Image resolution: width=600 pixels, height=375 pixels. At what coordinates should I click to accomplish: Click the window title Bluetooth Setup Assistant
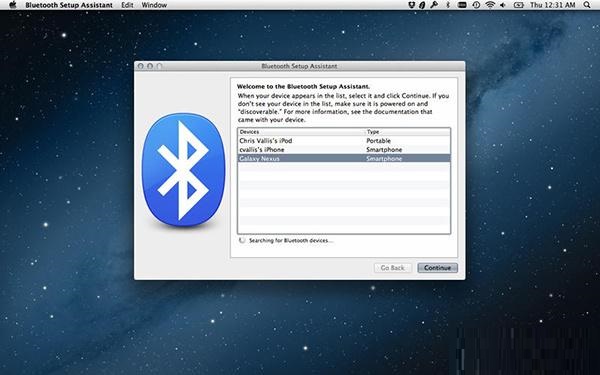pos(299,66)
